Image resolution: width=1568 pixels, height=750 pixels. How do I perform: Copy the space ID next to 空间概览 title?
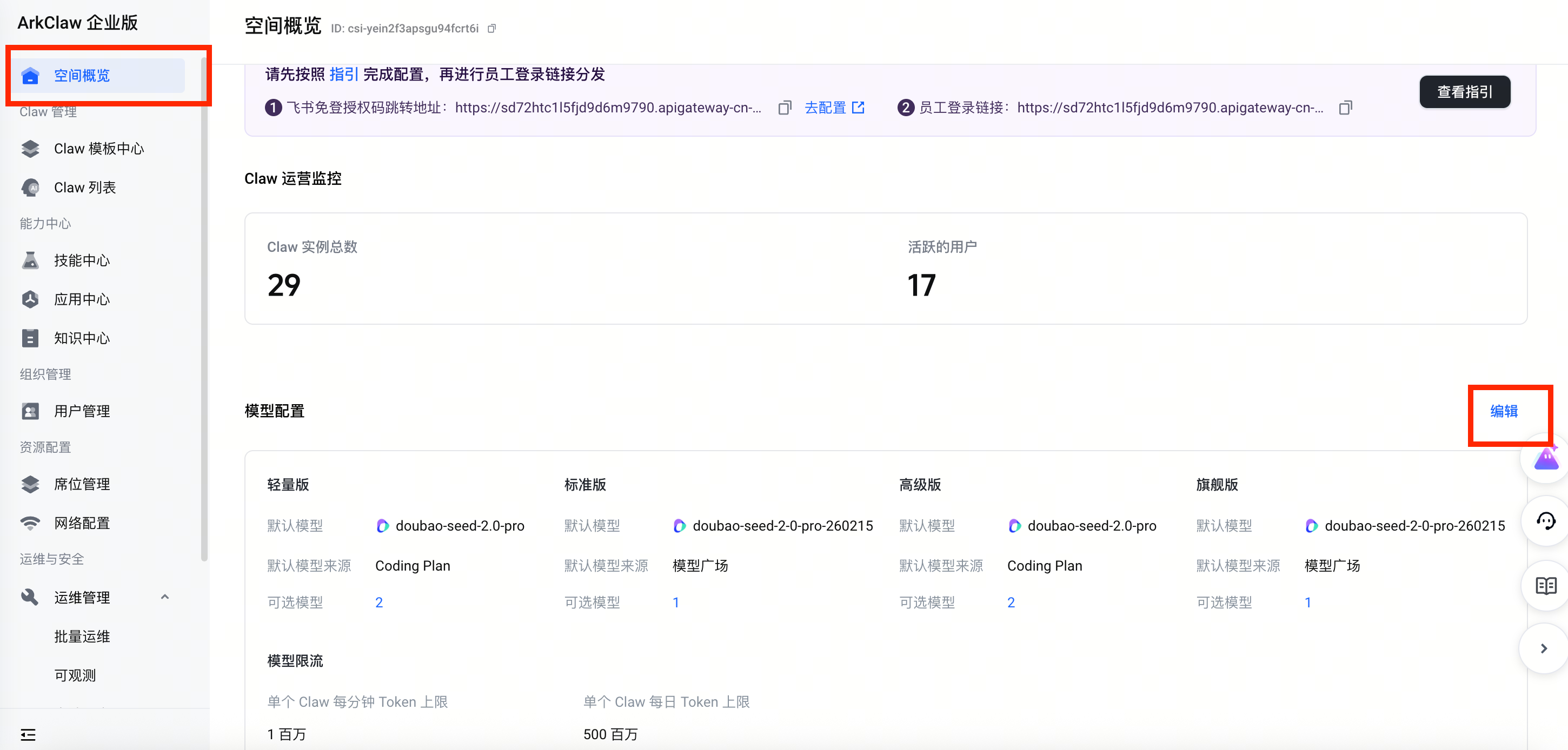[x=492, y=29]
